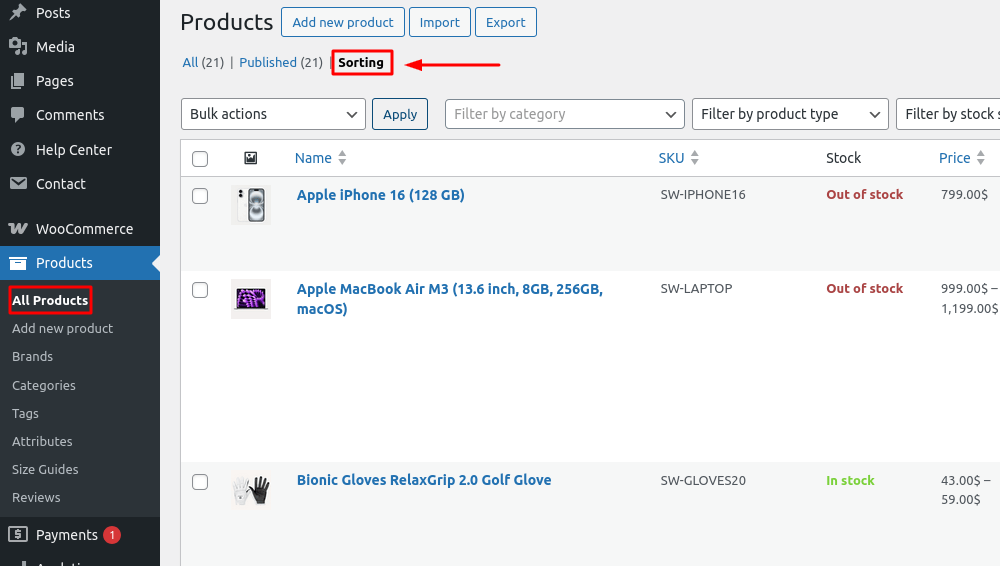Click the Import button
Screen dimensions: 1000x566
click(439, 22)
